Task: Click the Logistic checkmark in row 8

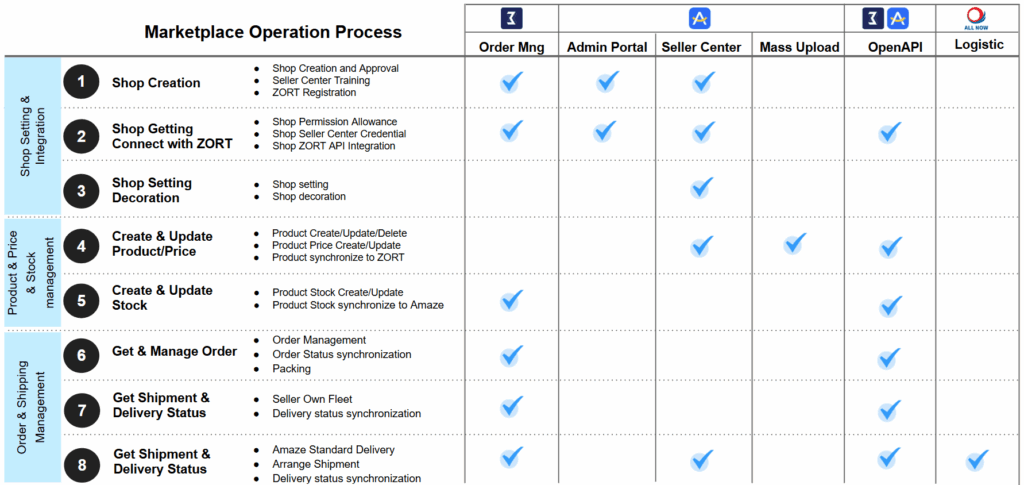Action: pos(977,460)
